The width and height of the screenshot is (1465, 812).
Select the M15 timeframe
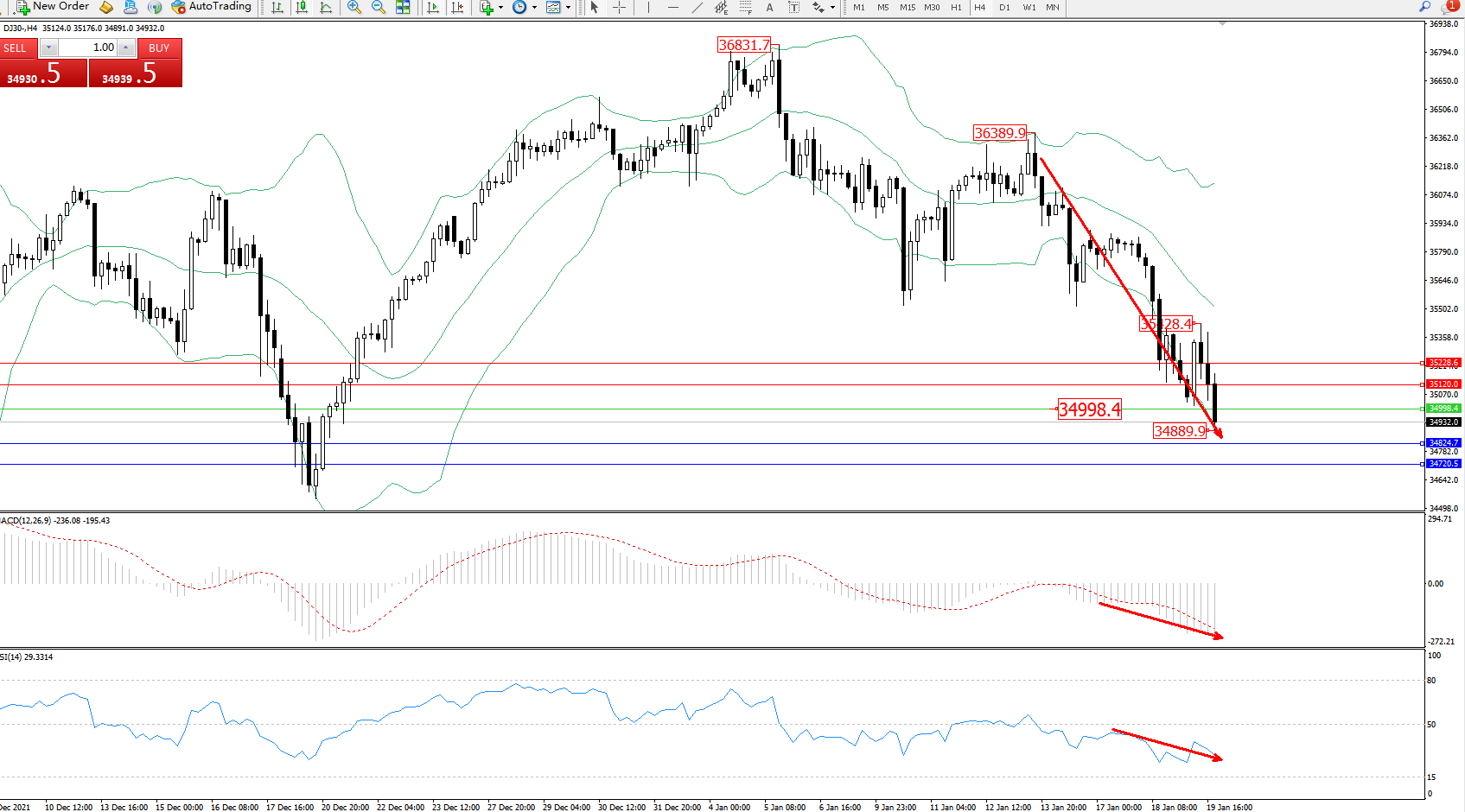pyautogui.click(x=907, y=7)
